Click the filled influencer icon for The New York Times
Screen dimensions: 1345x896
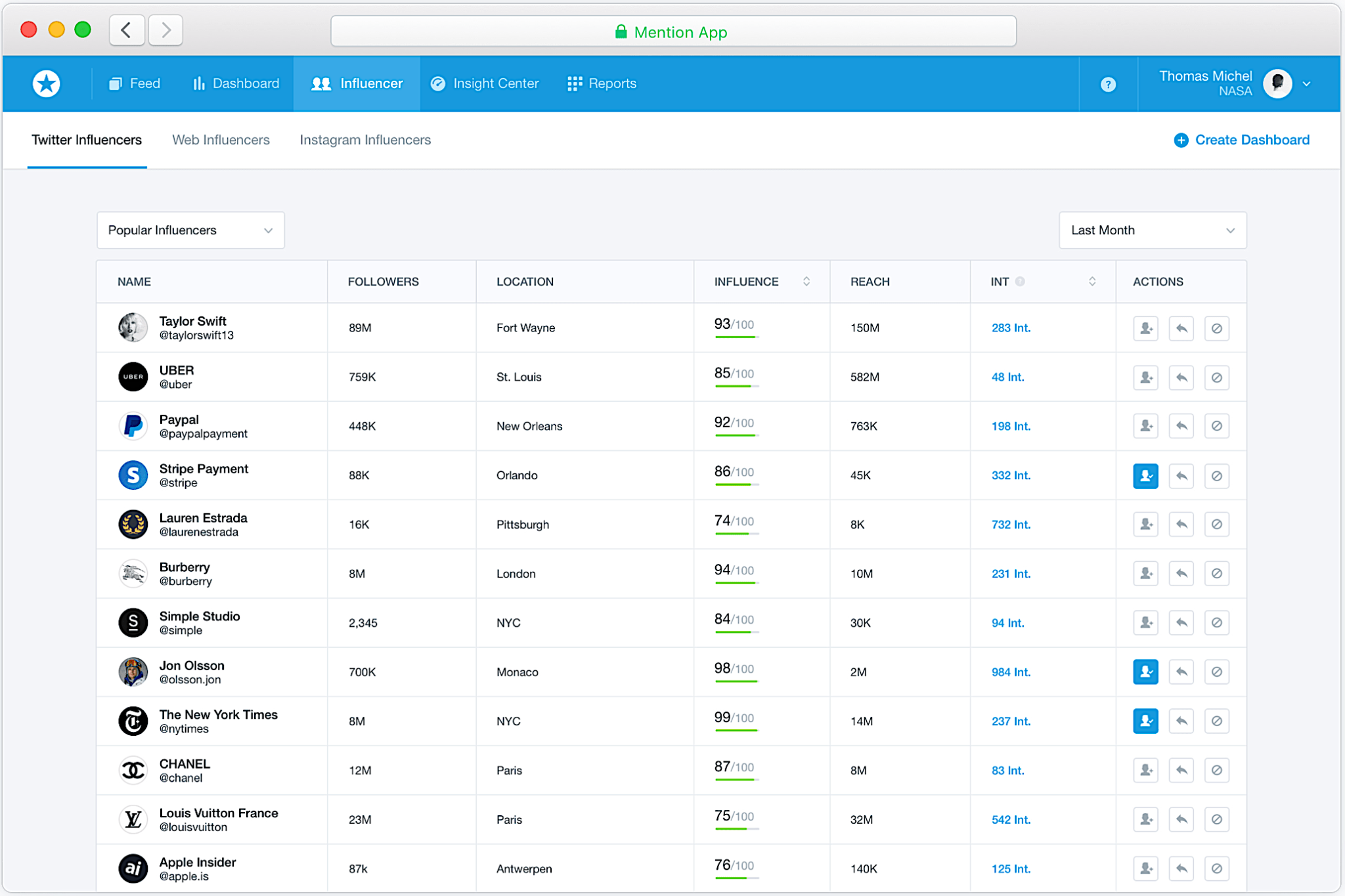pos(1144,719)
